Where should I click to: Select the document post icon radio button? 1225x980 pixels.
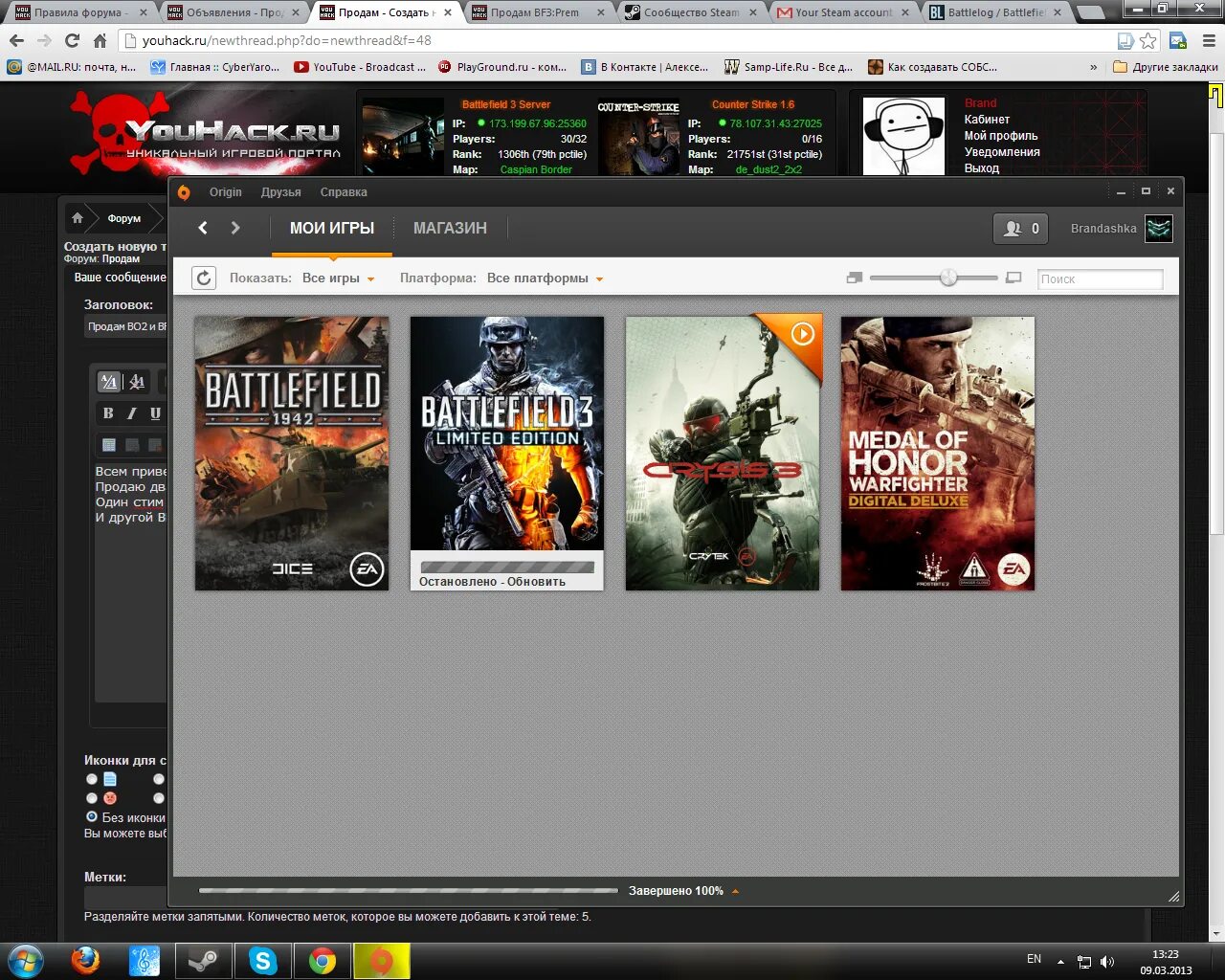92,779
